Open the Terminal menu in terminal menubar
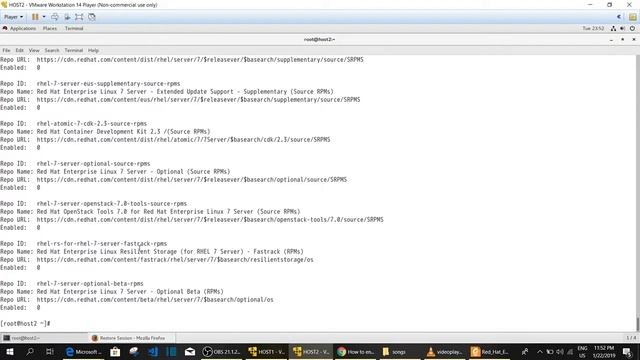Viewport: 640px width, 360px height. pyautogui.click(x=73, y=50)
